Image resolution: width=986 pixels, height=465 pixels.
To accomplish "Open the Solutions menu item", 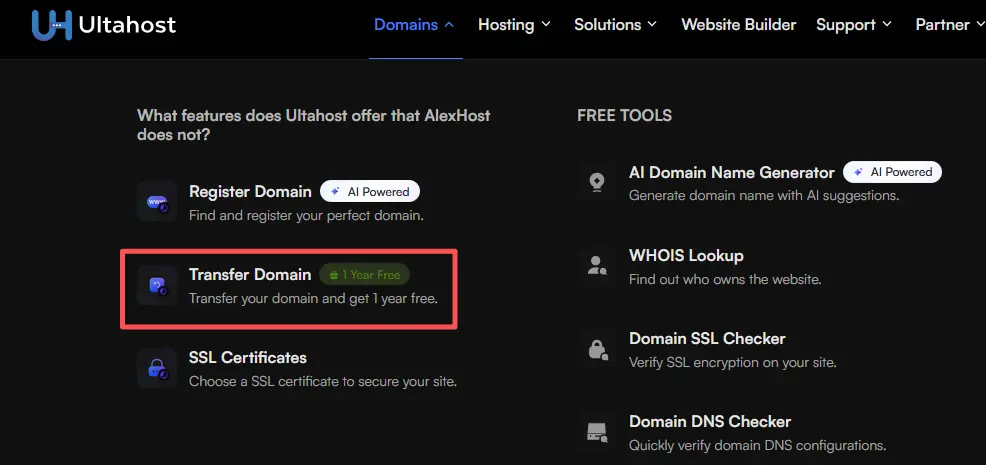I will tap(607, 25).
